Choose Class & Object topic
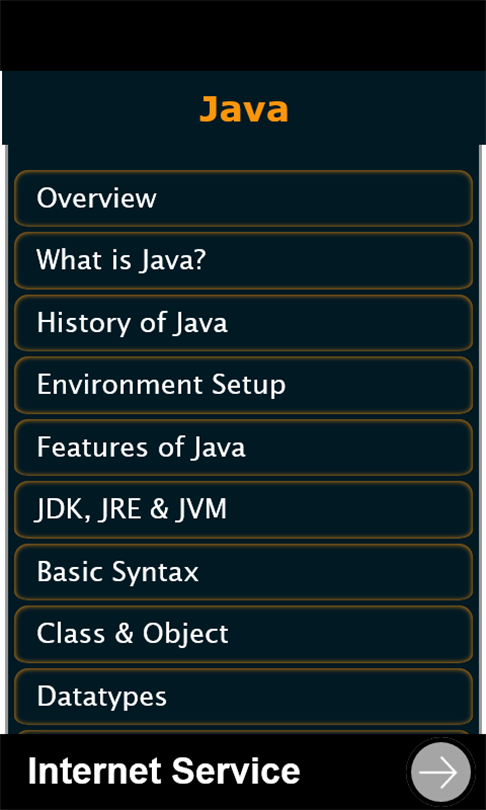This screenshot has width=486, height=810. click(x=243, y=634)
